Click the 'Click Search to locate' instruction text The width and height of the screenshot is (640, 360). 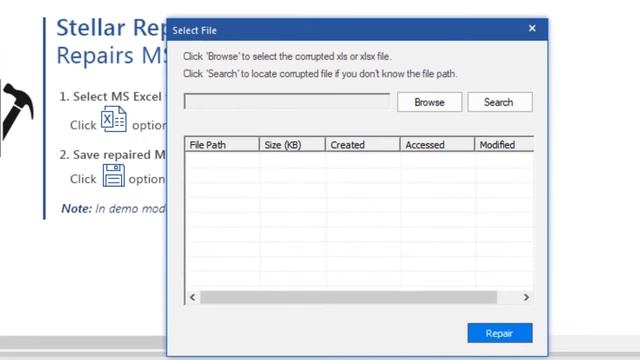tap(320, 74)
